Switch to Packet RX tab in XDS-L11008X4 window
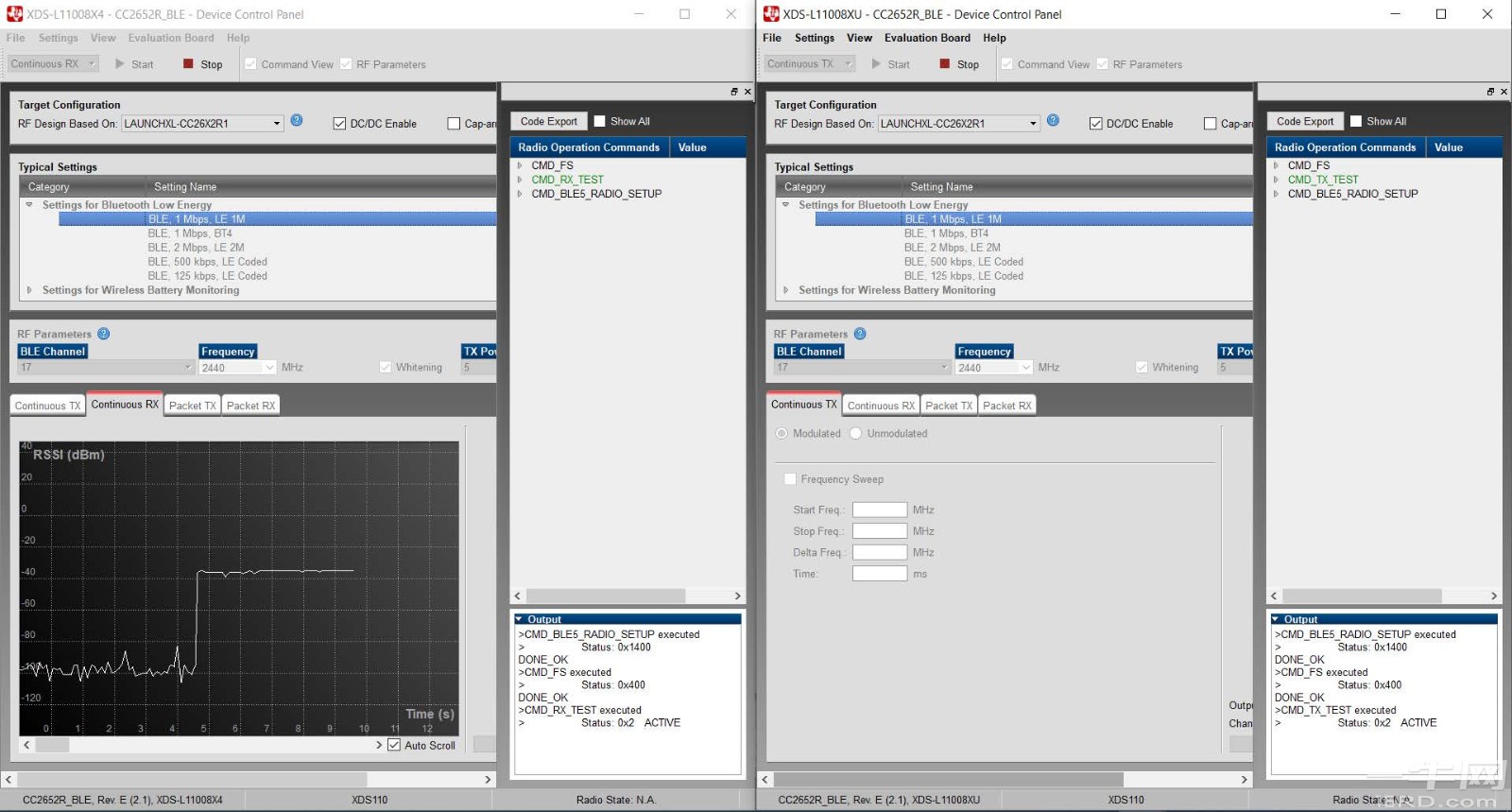 tap(250, 406)
